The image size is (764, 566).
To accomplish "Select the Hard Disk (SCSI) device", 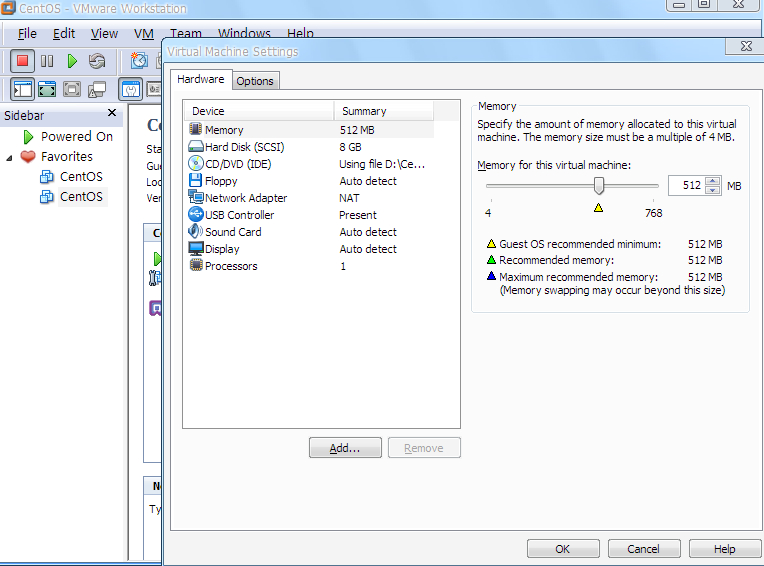I will (309, 147).
